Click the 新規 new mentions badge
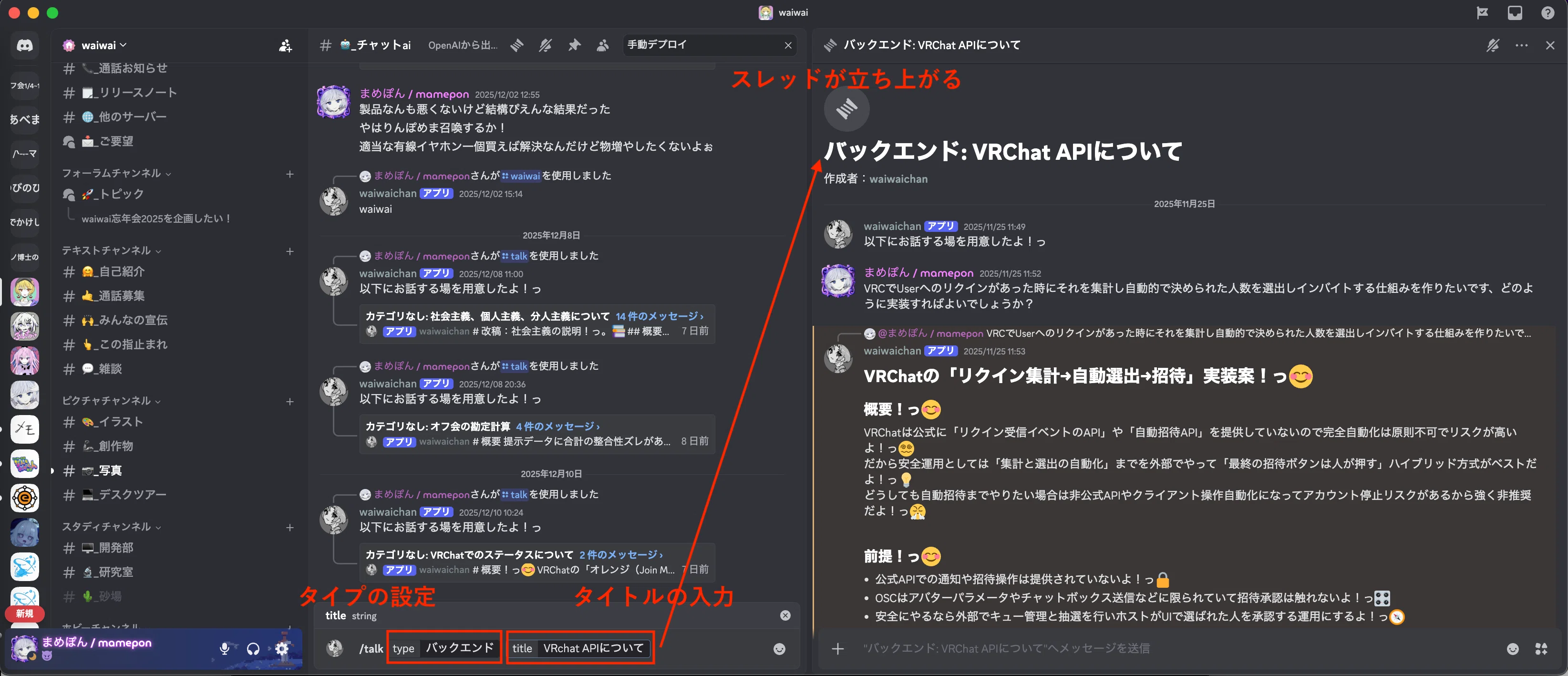The height and width of the screenshot is (676, 1568). click(x=24, y=614)
